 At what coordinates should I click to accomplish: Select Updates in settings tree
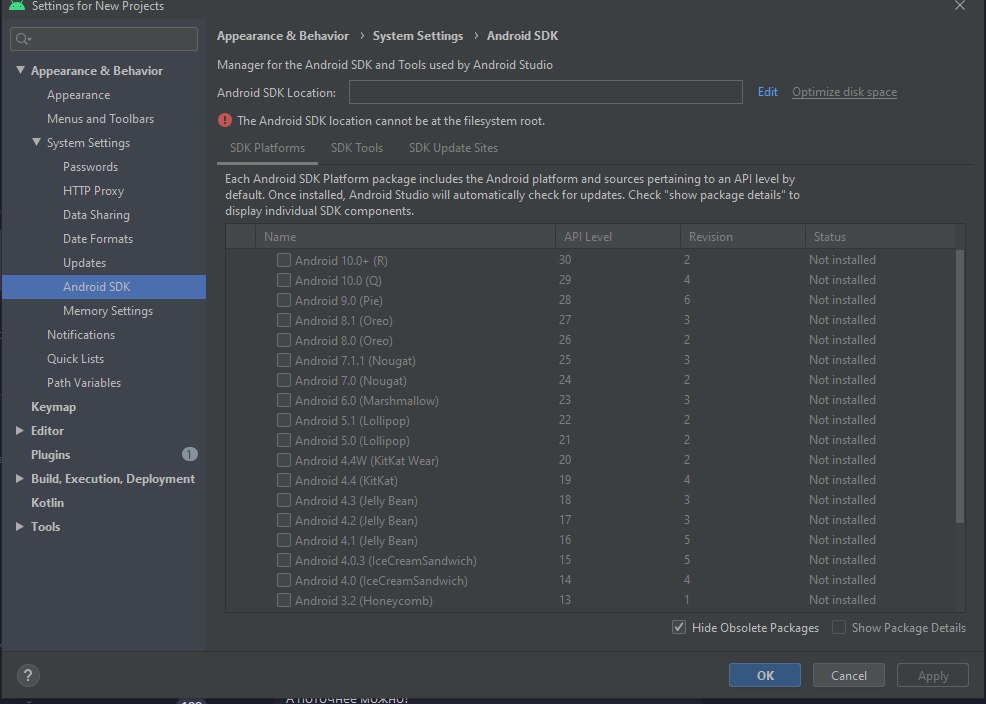point(84,263)
